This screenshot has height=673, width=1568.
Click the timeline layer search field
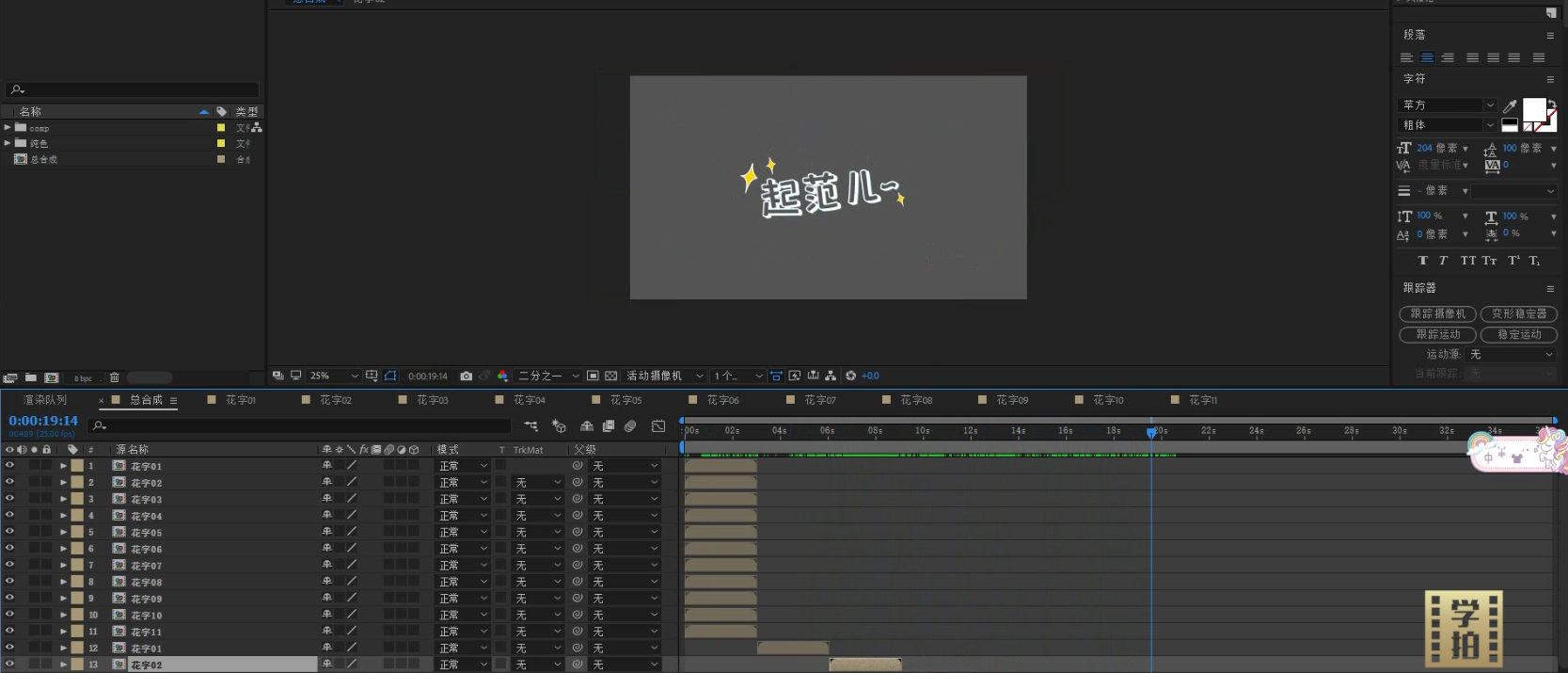click(301, 426)
